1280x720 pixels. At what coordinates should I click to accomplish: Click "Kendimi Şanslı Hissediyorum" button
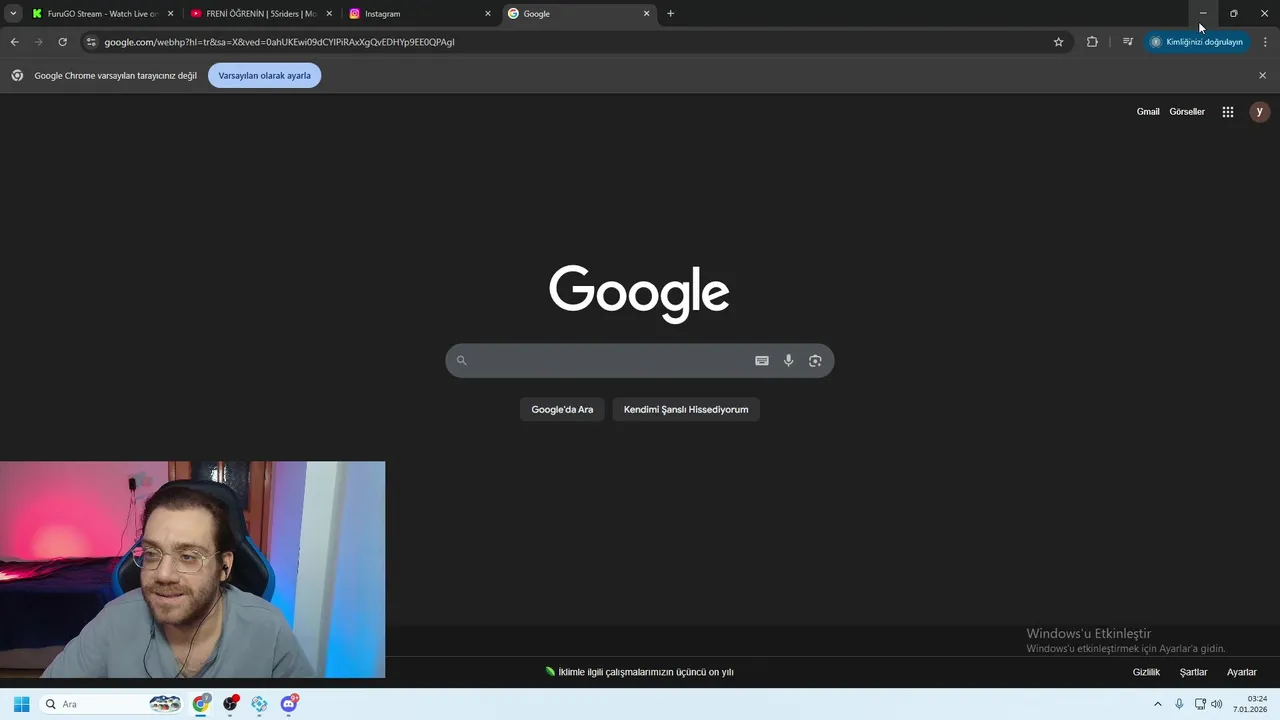pos(686,409)
